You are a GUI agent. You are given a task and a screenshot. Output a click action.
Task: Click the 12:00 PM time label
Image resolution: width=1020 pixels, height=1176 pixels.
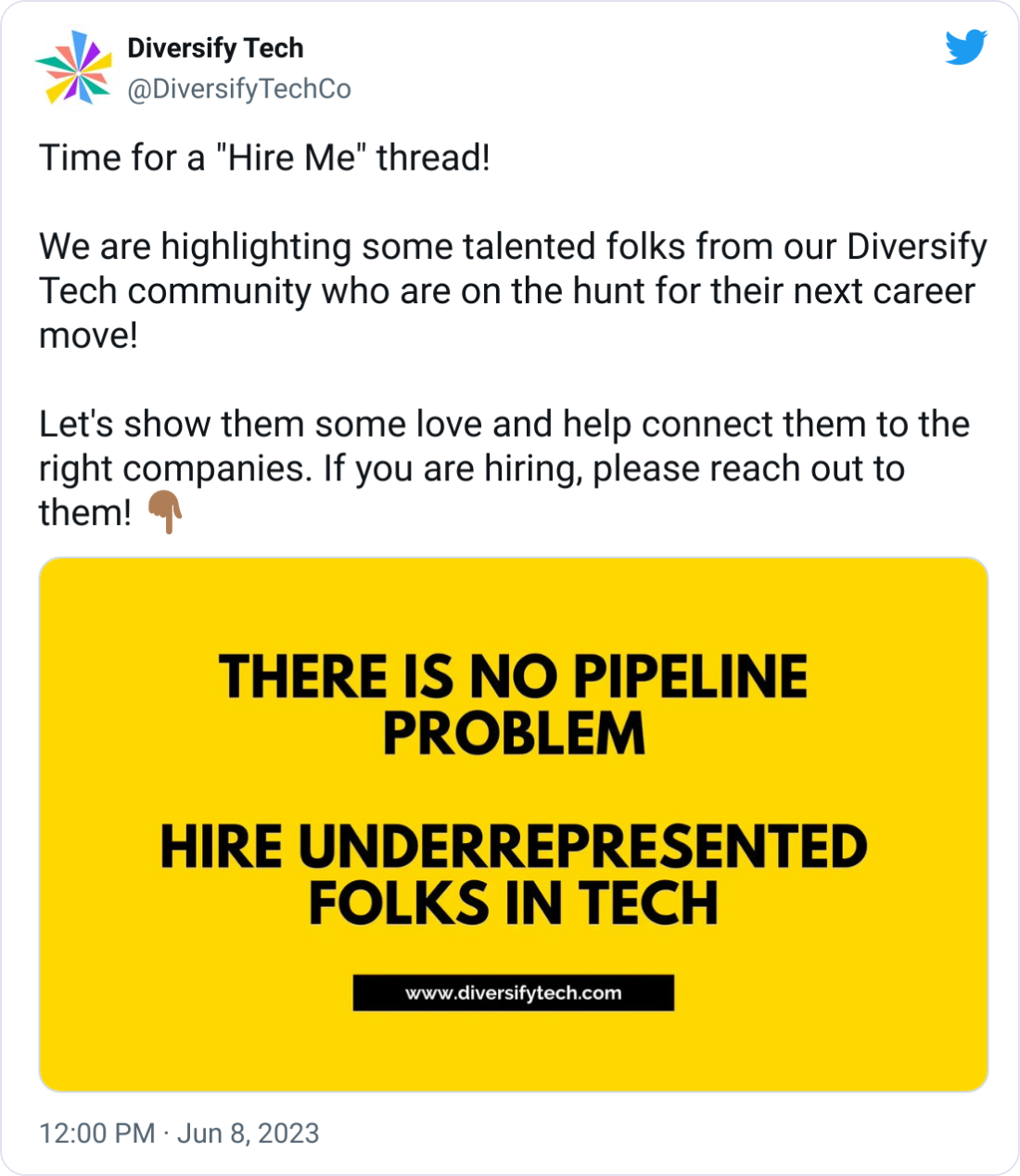coord(95,1133)
